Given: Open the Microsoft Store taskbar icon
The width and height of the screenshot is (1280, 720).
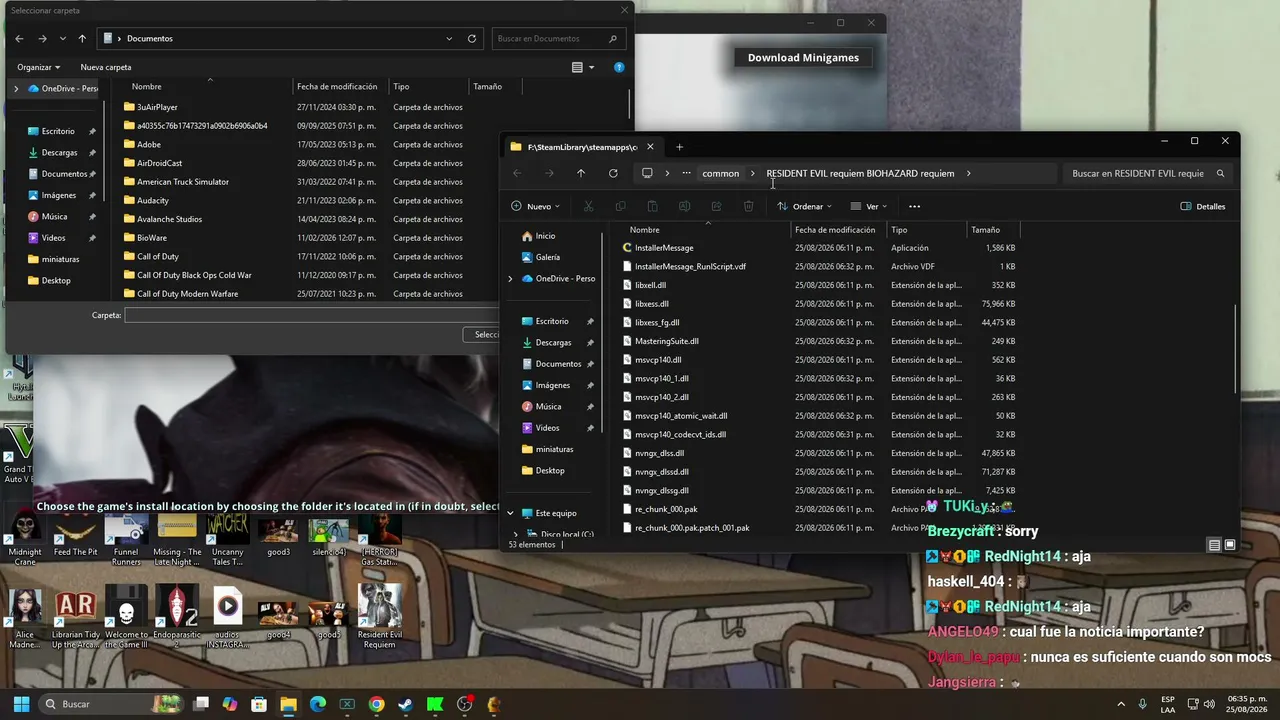Looking at the screenshot, I should coord(259,704).
